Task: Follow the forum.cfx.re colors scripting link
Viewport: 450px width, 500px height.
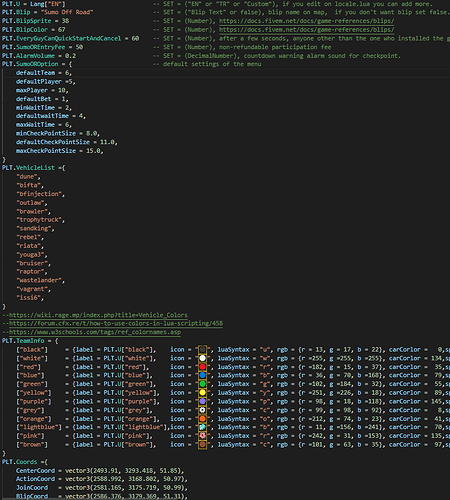Action: [x=116, y=323]
